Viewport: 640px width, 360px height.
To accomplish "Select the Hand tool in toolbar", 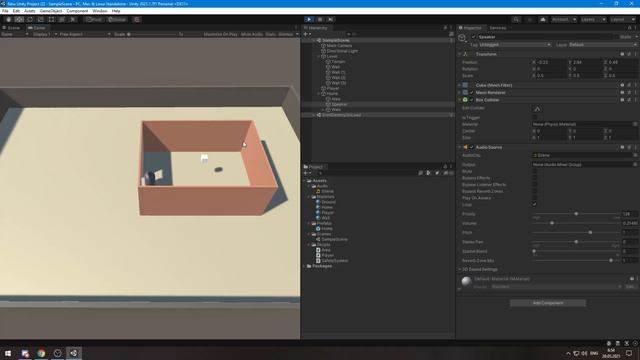I will (x=9, y=20).
